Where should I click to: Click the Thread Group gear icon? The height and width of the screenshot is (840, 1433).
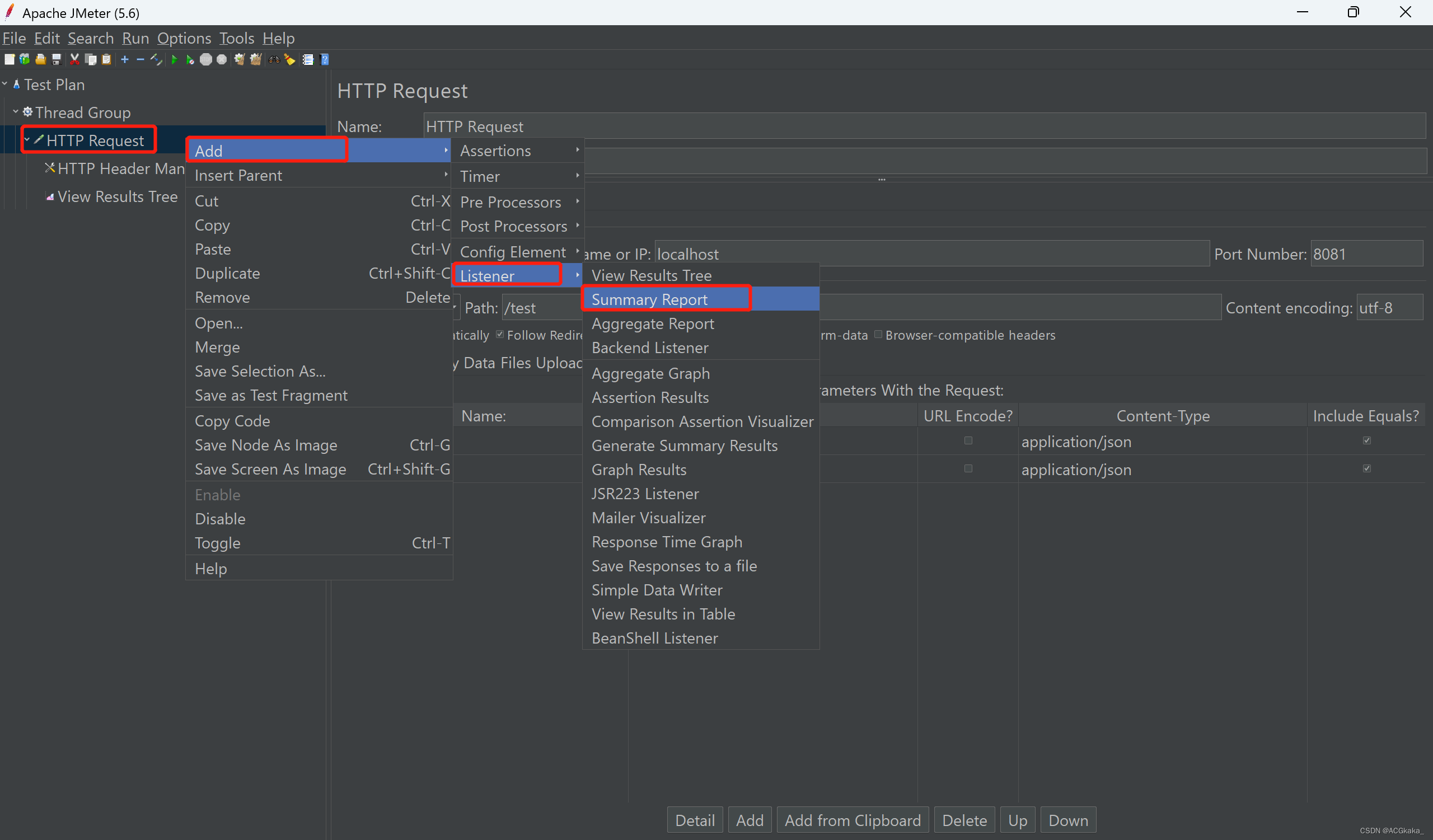(27, 112)
